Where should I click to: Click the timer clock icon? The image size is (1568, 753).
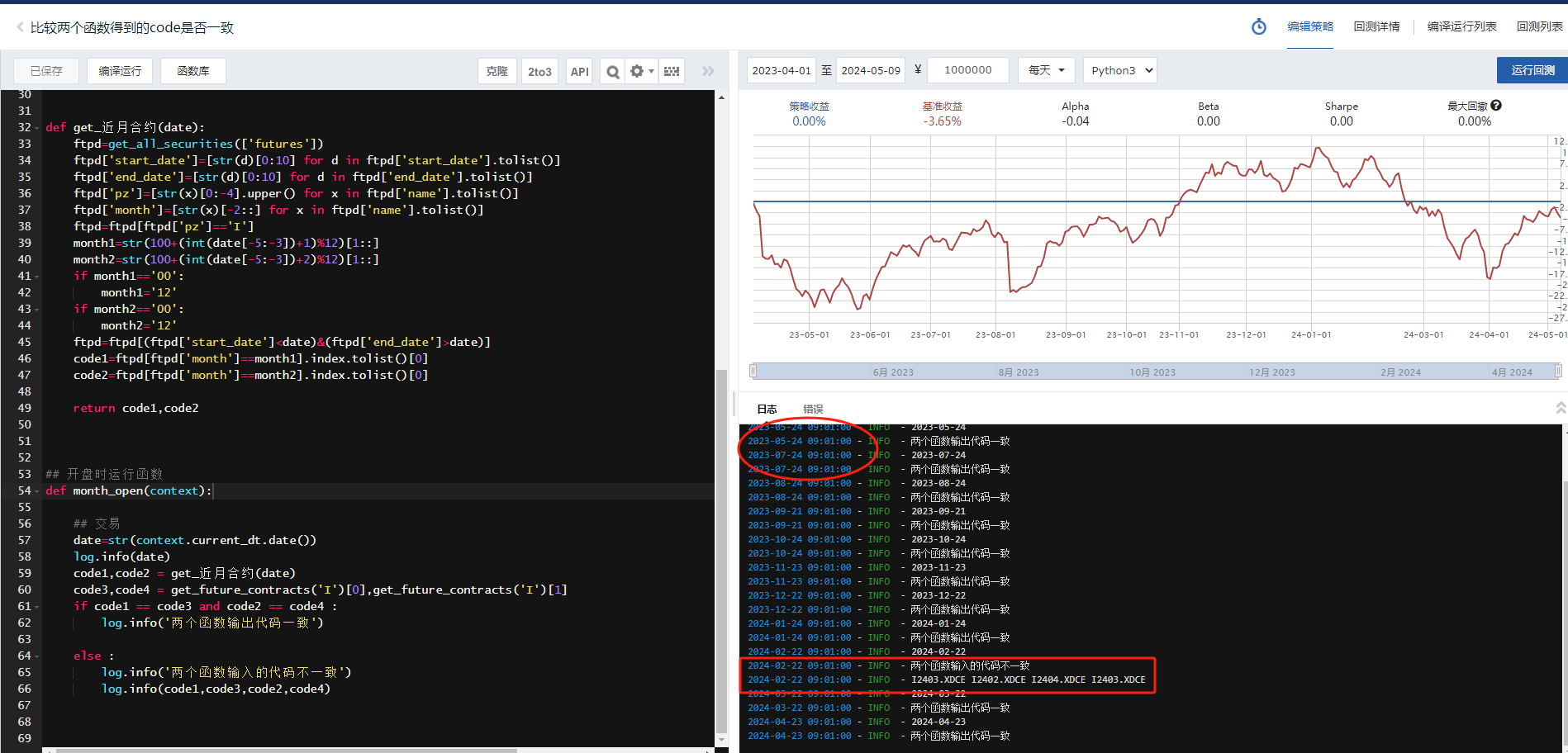[1258, 26]
